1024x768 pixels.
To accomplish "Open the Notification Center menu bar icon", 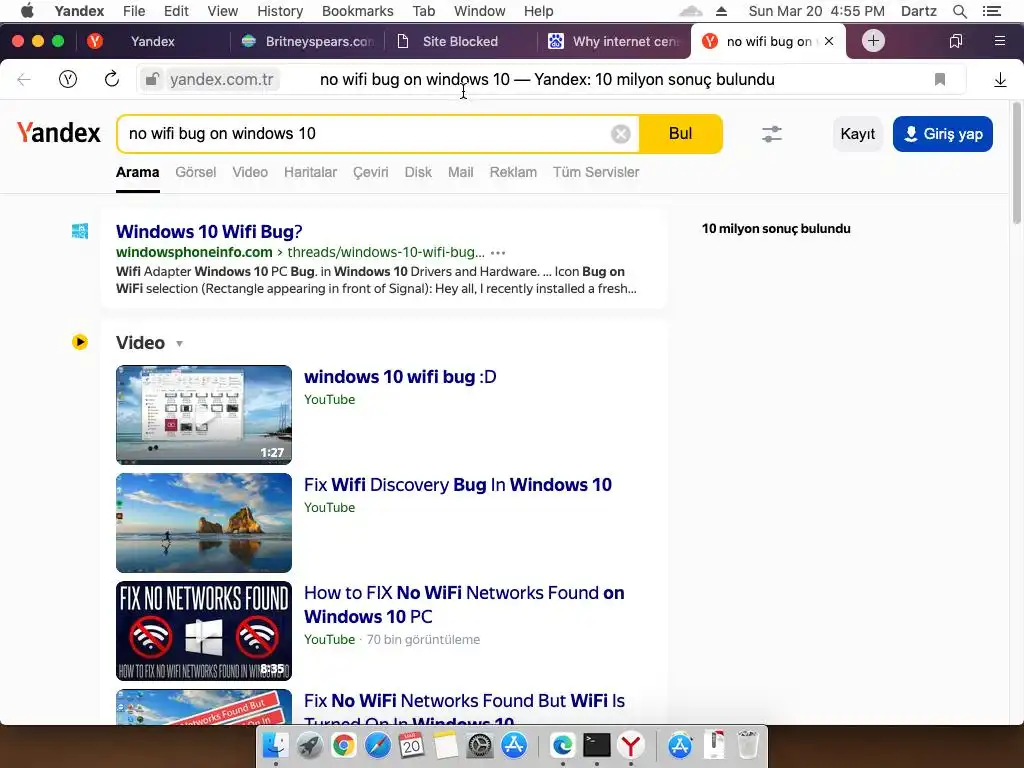I will click(x=992, y=11).
